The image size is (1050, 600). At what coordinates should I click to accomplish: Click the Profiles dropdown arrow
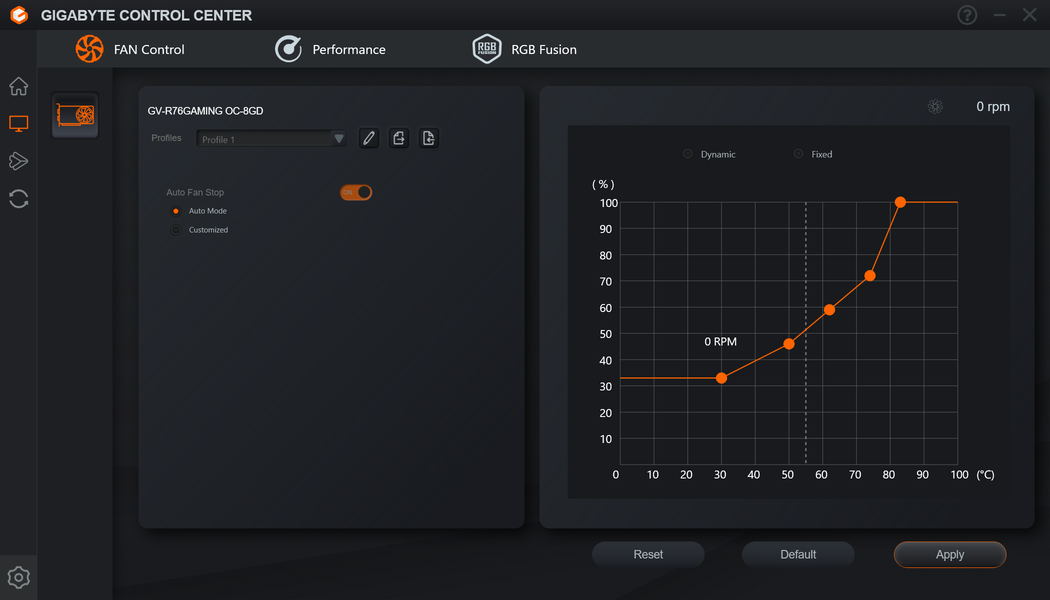pos(339,139)
